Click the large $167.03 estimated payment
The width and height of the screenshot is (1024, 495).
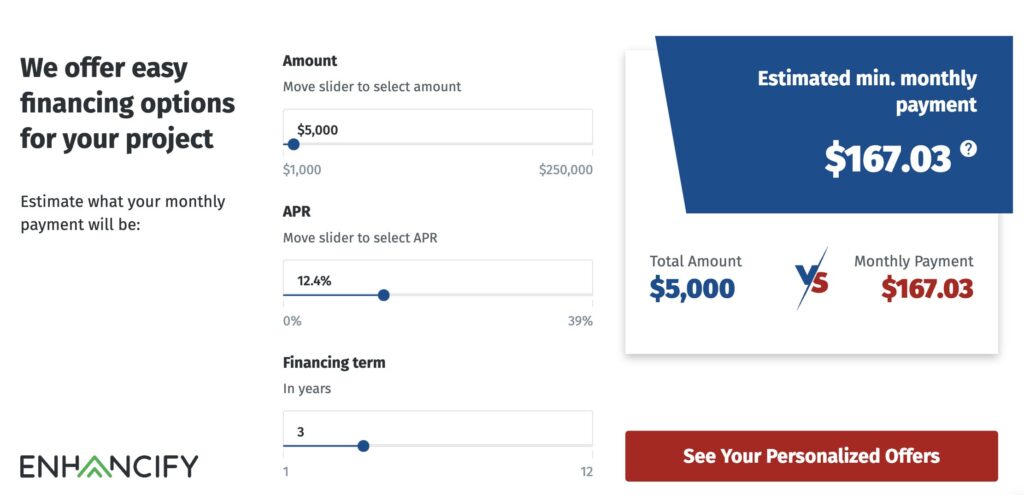click(x=888, y=159)
